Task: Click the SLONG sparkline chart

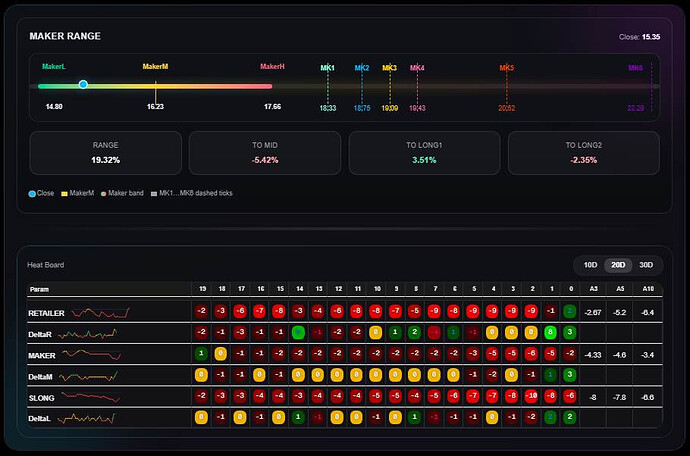Action: click(x=90, y=397)
